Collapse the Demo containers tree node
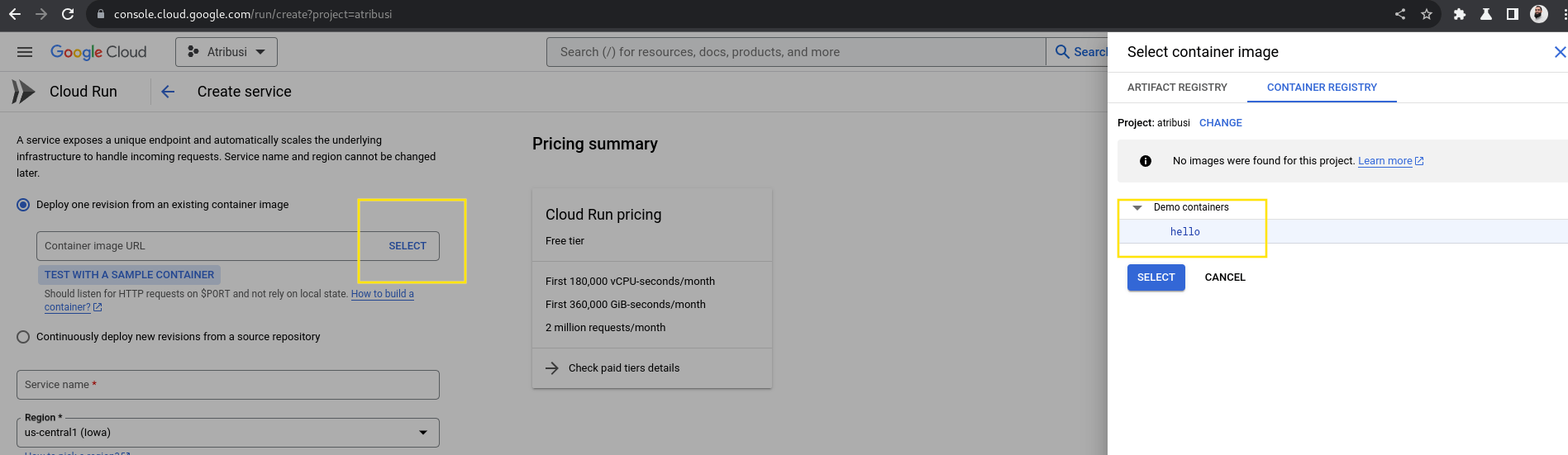Image resolution: width=1568 pixels, height=455 pixels. coord(1137,207)
